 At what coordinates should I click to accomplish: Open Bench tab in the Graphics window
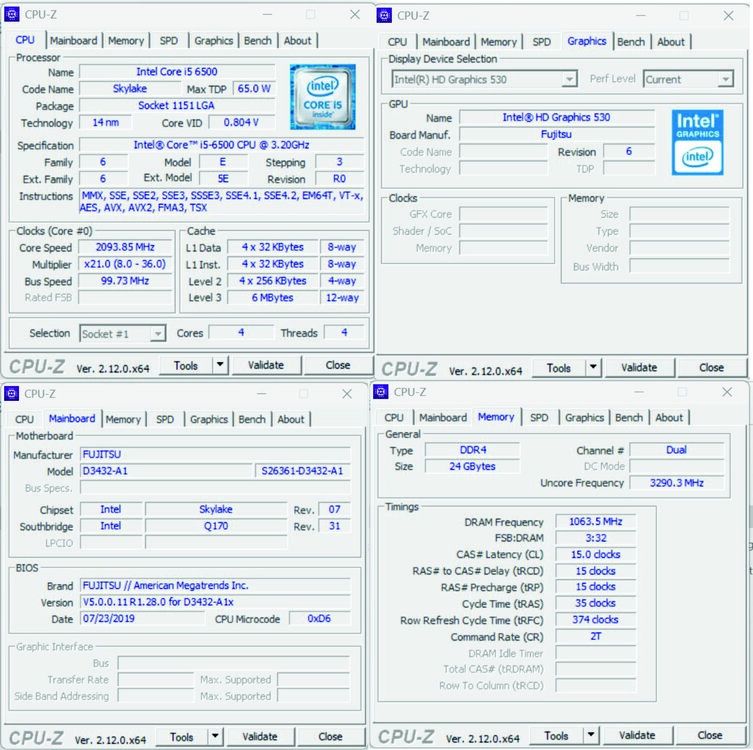coord(631,42)
